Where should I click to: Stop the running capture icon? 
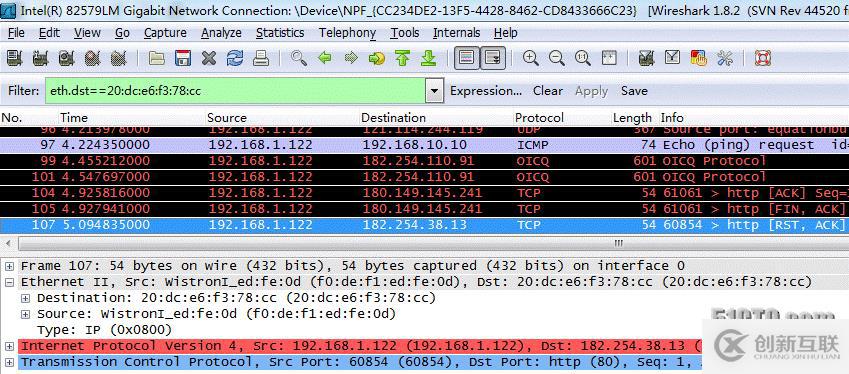(92, 58)
